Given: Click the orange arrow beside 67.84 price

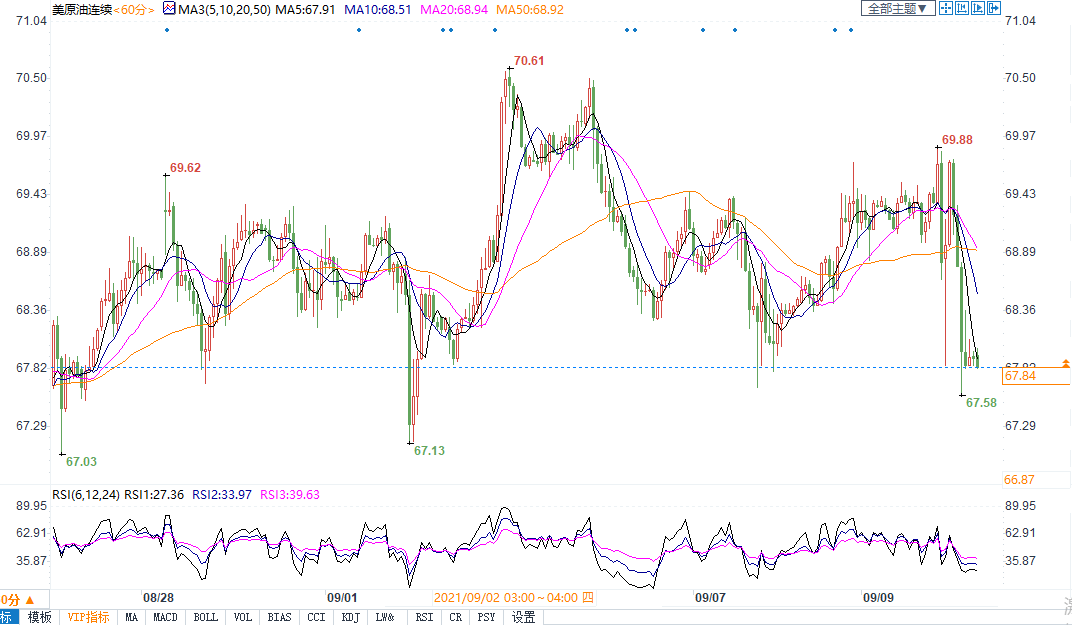Looking at the screenshot, I should point(1066,362).
